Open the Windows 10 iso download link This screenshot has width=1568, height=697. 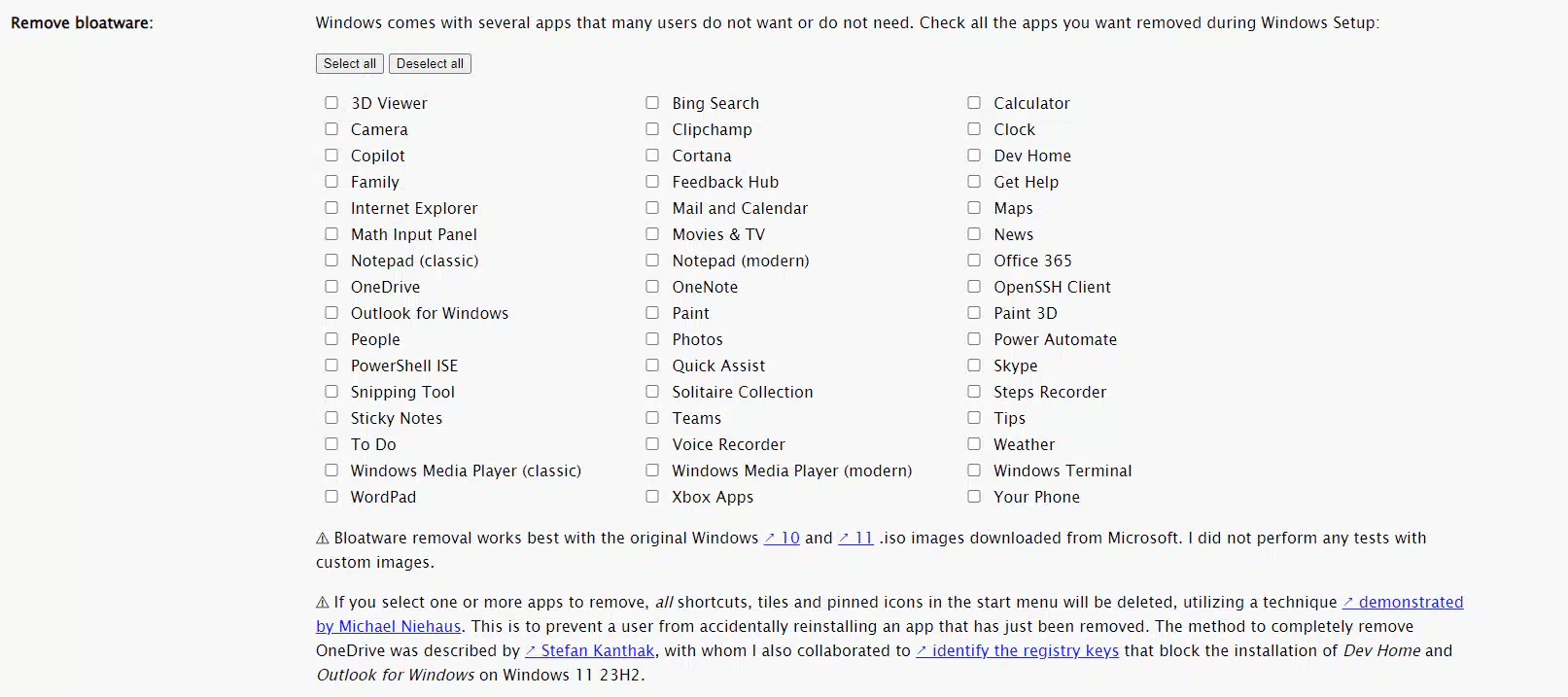tap(782, 538)
